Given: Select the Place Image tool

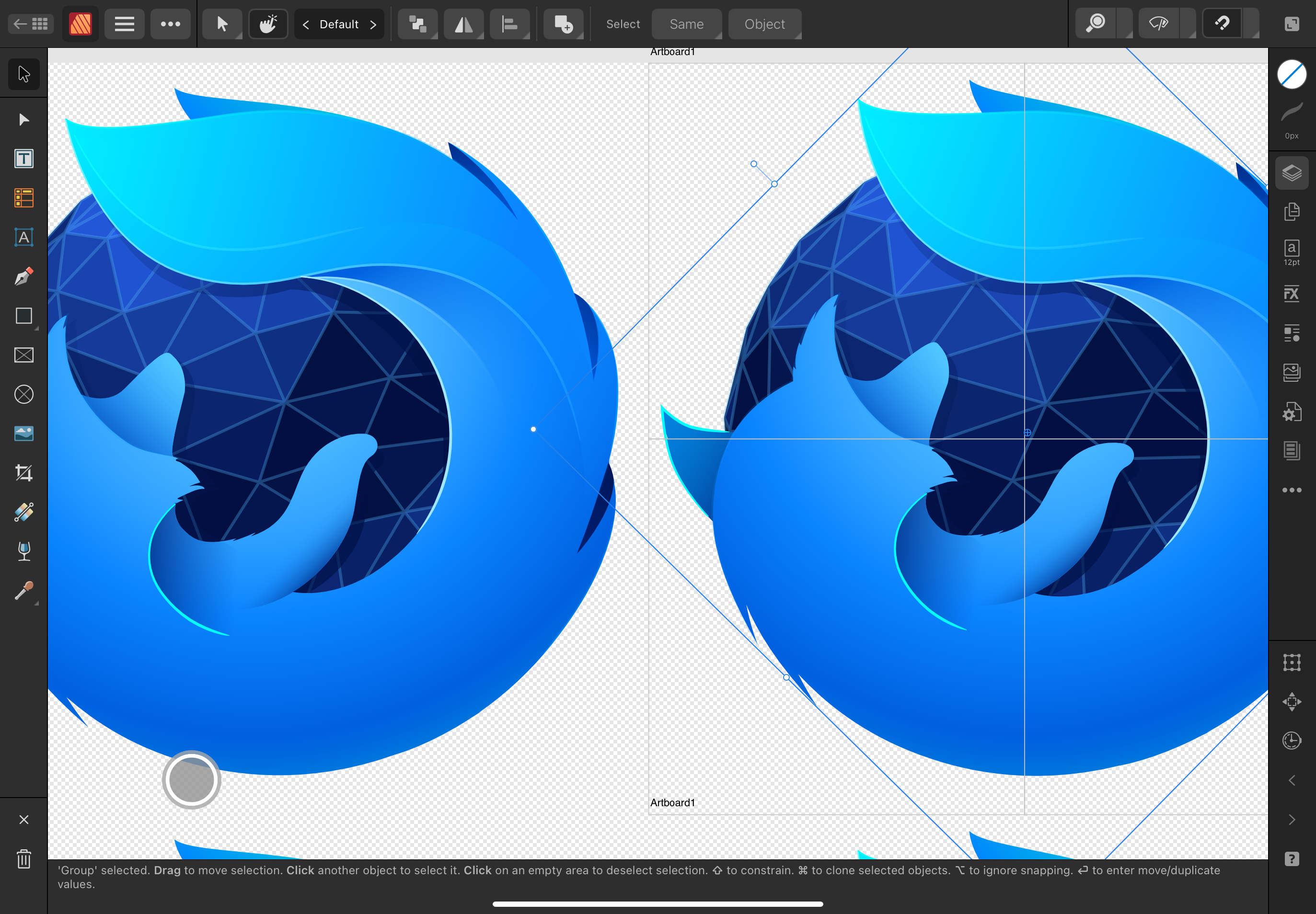Looking at the screenshot, I should pyautogui.click(x=23, y=434).
